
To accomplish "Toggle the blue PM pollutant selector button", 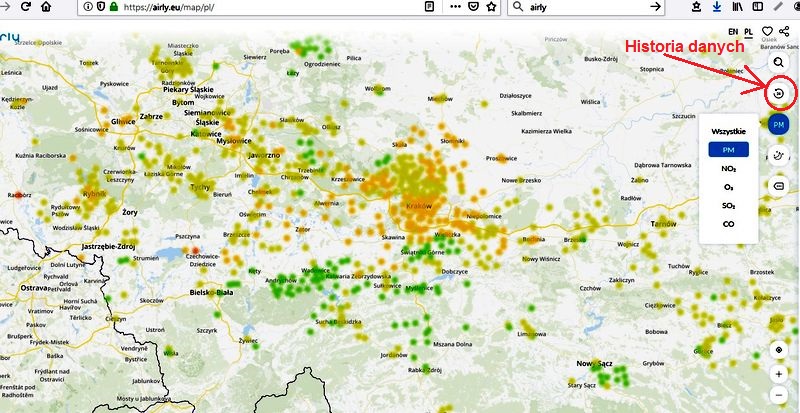I will tap(778, 125).
